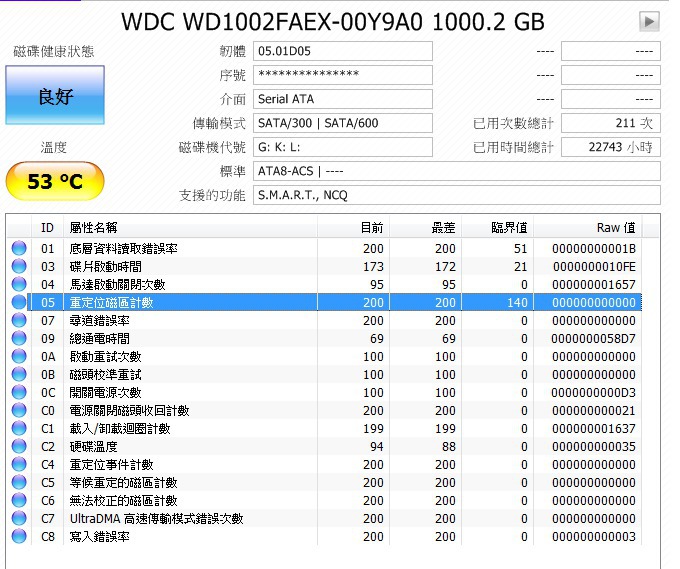Select the 總通電時間 row
This screenshot has height=569, width=680.
(x=324, y=338)
